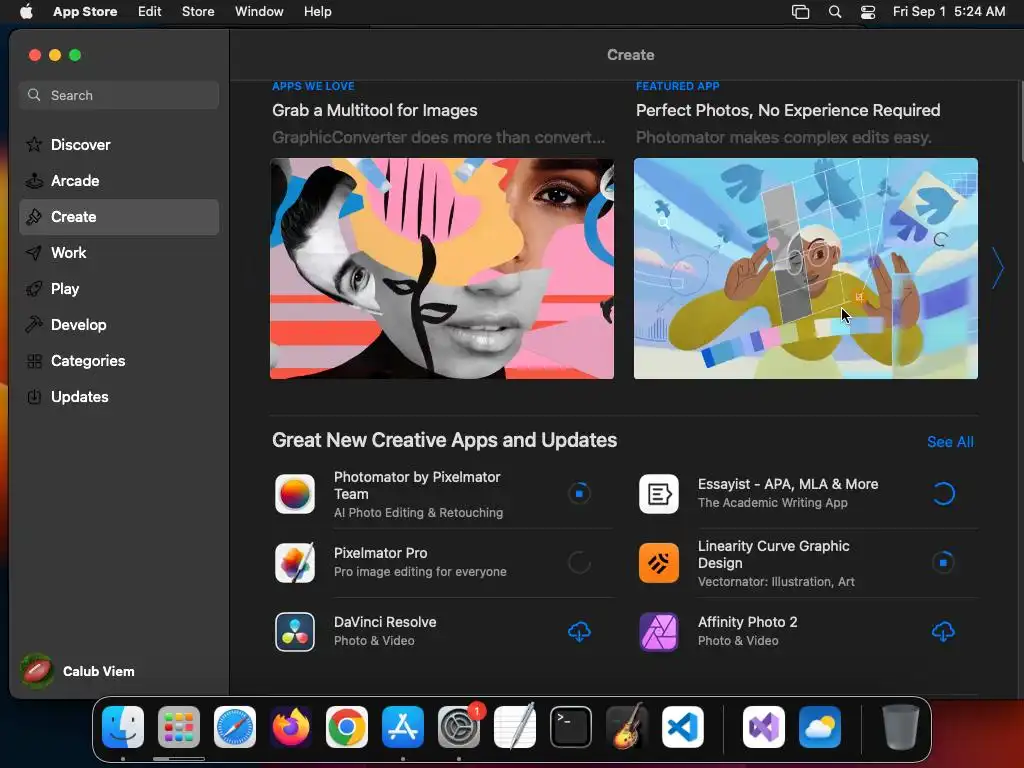Open Visual Studio from the Dock

764,727
